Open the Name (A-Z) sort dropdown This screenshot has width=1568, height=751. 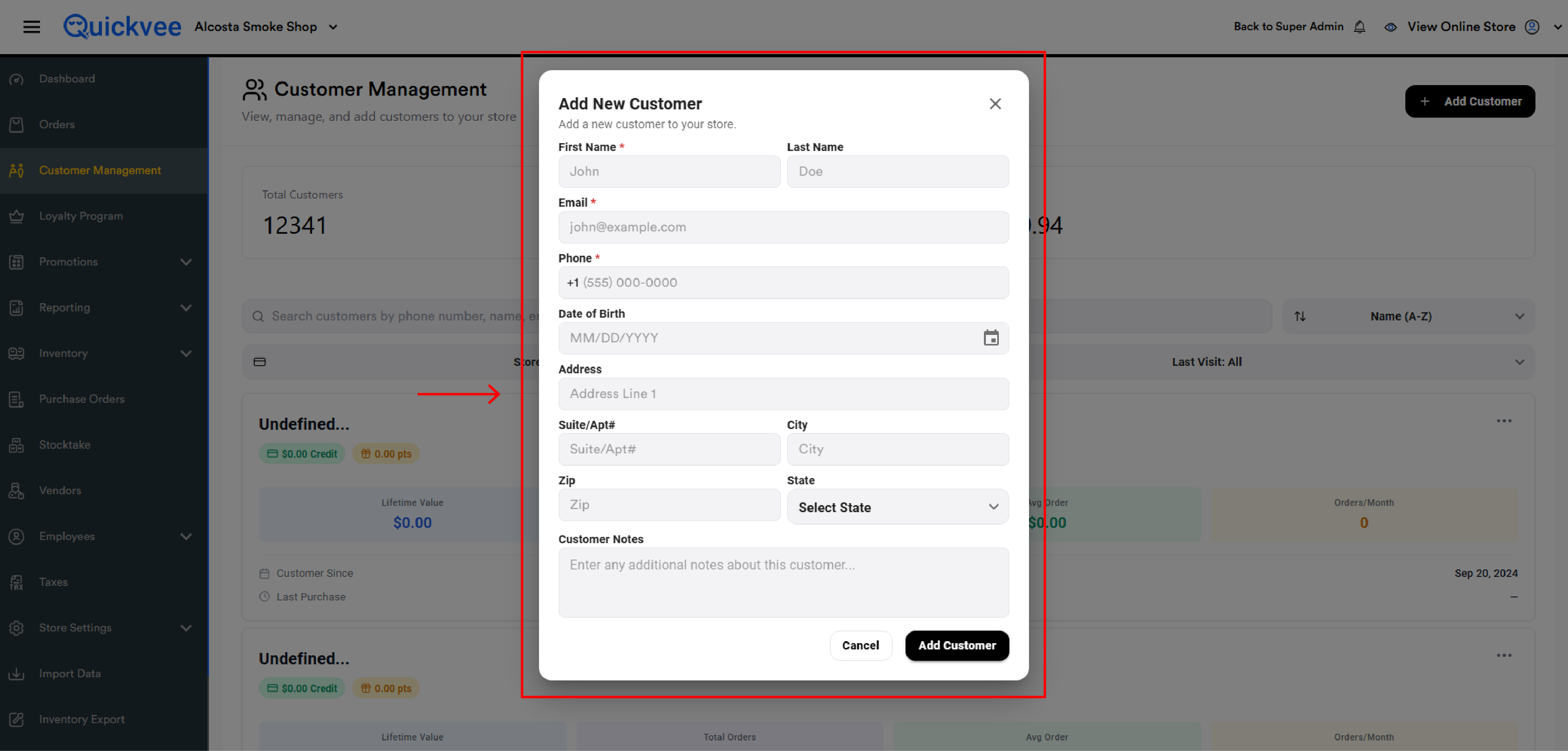pos(1408,316)
